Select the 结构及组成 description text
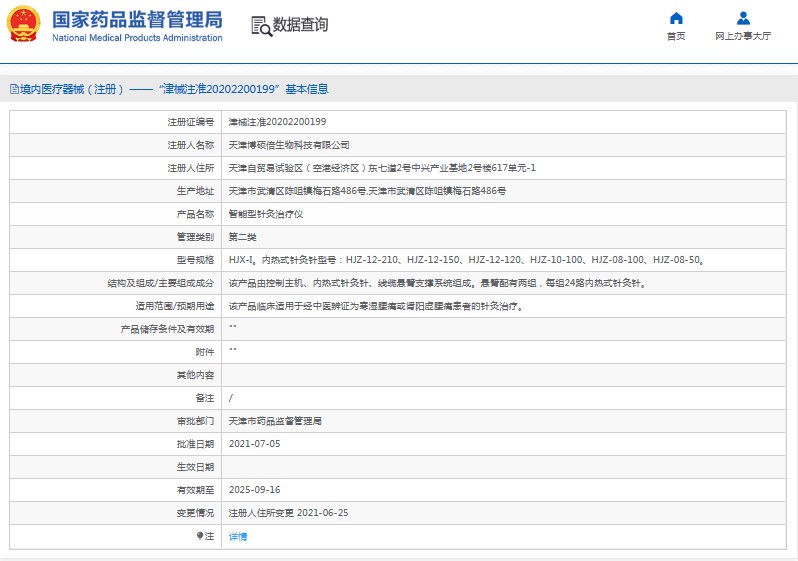Viewport: 798px width, 561px height. [437, 283]
